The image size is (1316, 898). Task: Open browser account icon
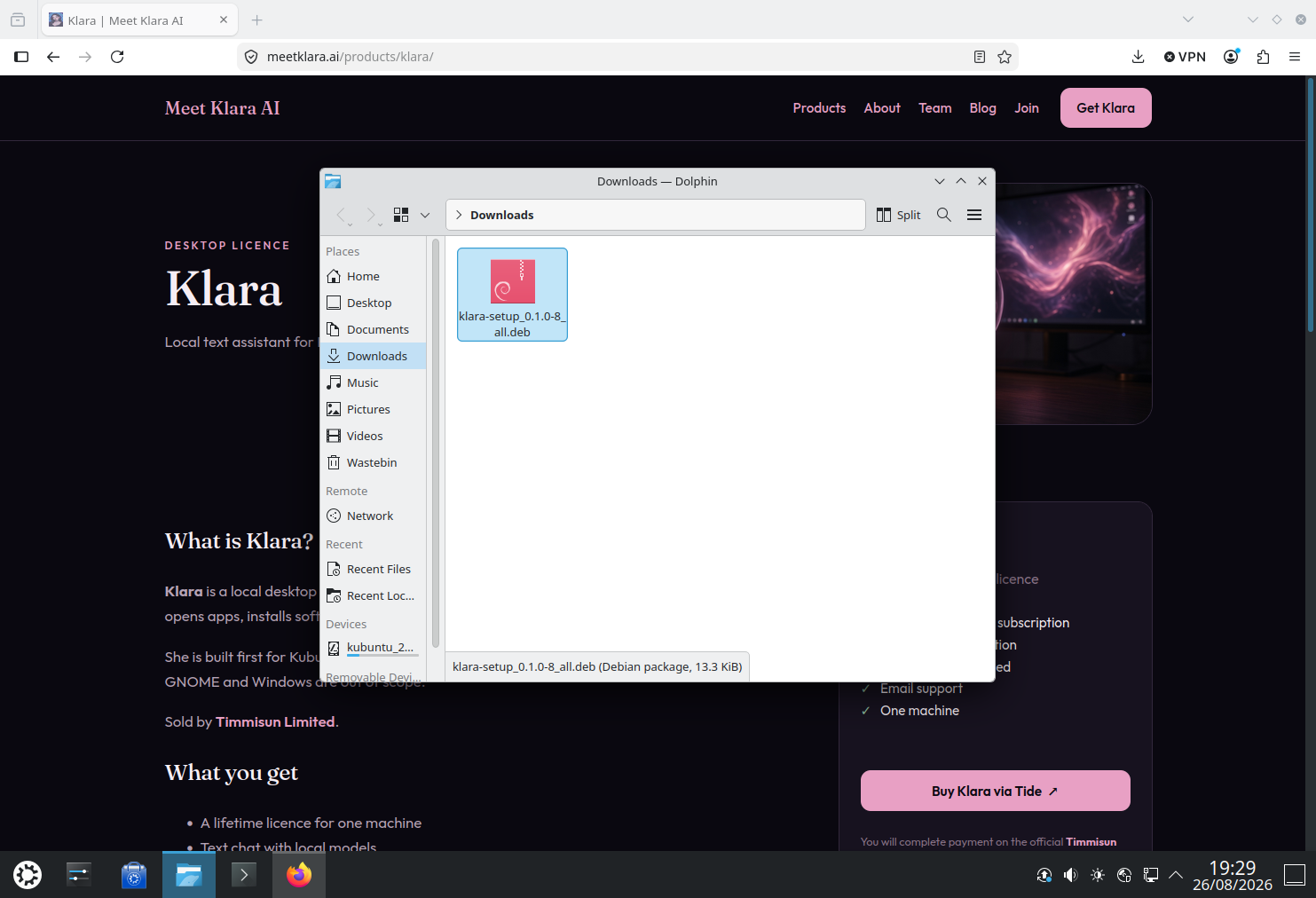[1232, 57]
